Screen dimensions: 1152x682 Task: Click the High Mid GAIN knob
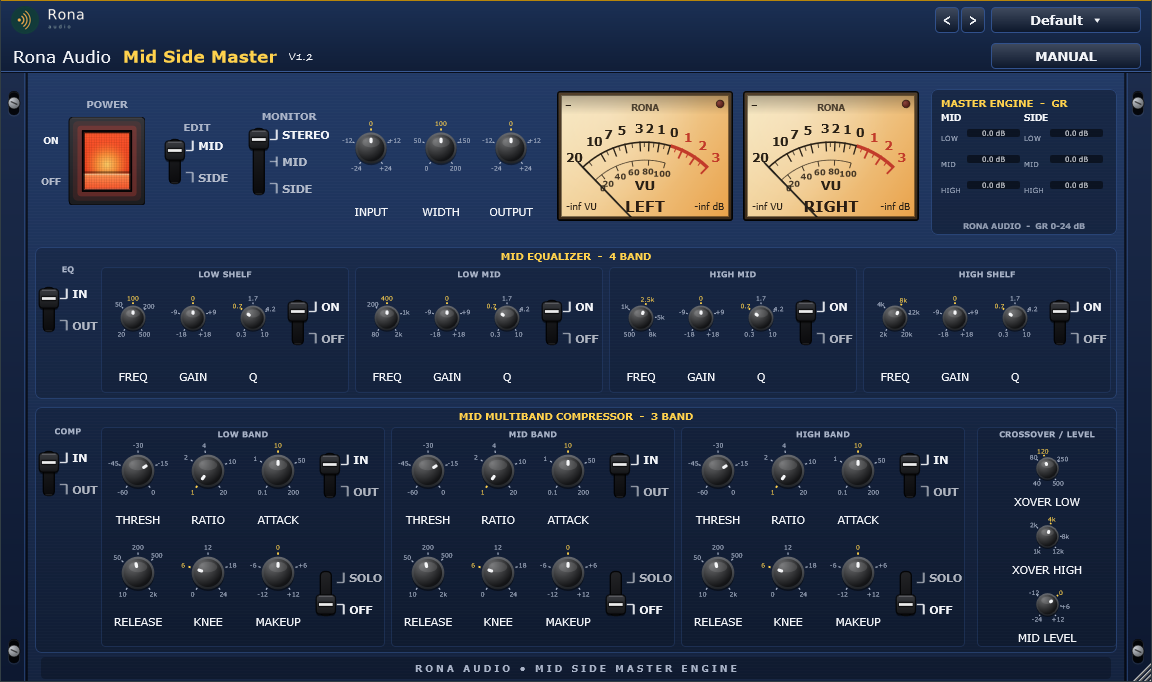click(701, 317)
